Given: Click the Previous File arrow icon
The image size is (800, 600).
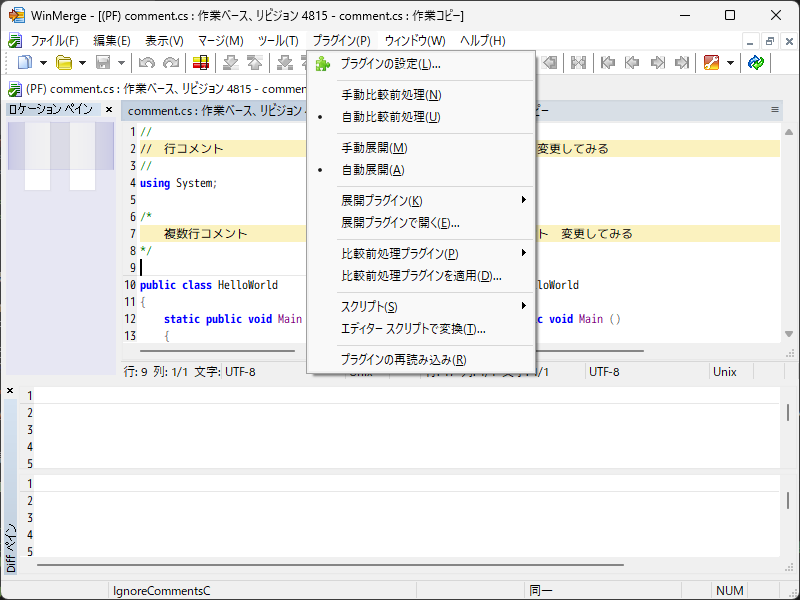Looking at the screenshot, I should (632, 63).
